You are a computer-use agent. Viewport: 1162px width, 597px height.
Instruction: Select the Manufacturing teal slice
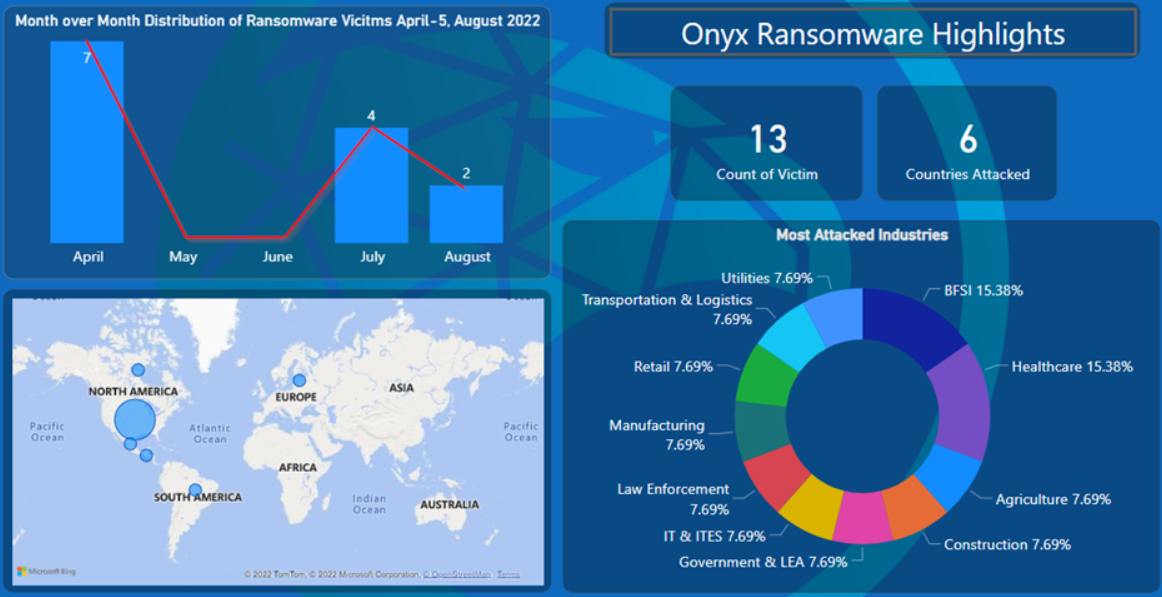(x=762, y=431)
